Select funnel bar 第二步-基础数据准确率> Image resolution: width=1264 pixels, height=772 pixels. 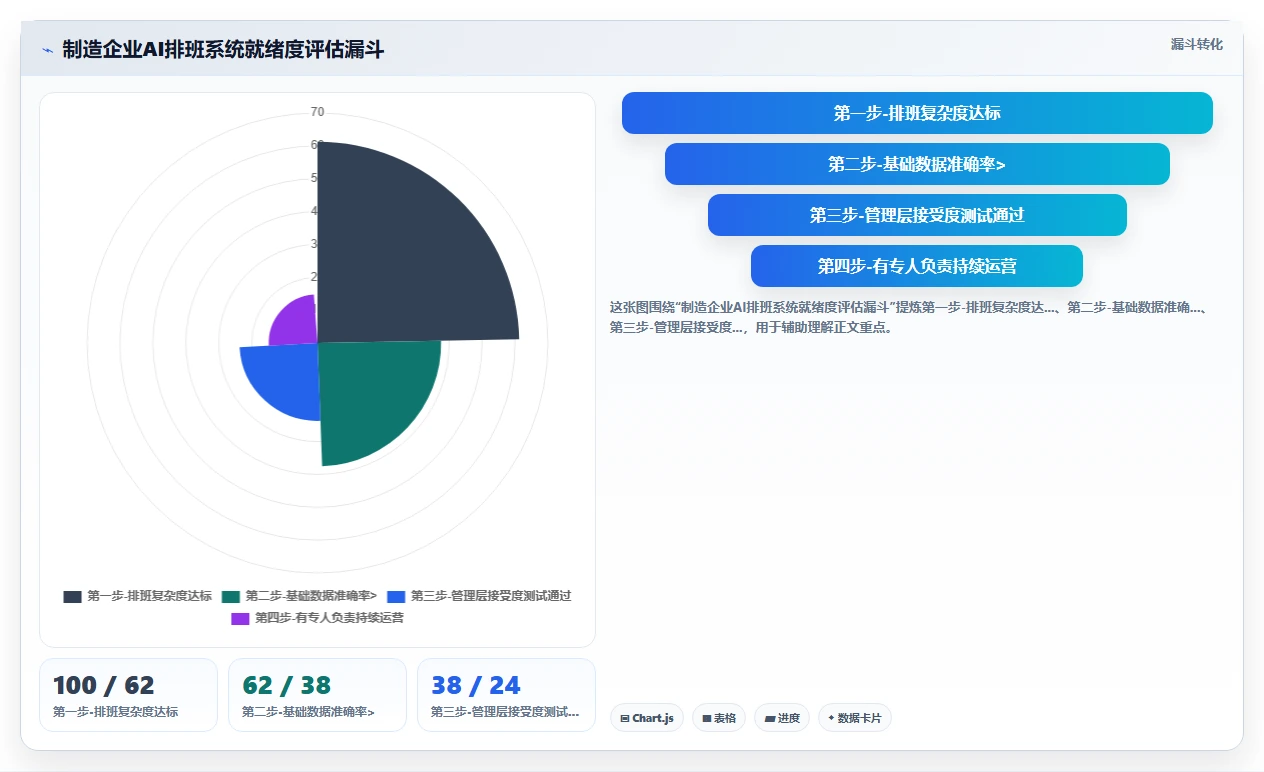(917, 164)
